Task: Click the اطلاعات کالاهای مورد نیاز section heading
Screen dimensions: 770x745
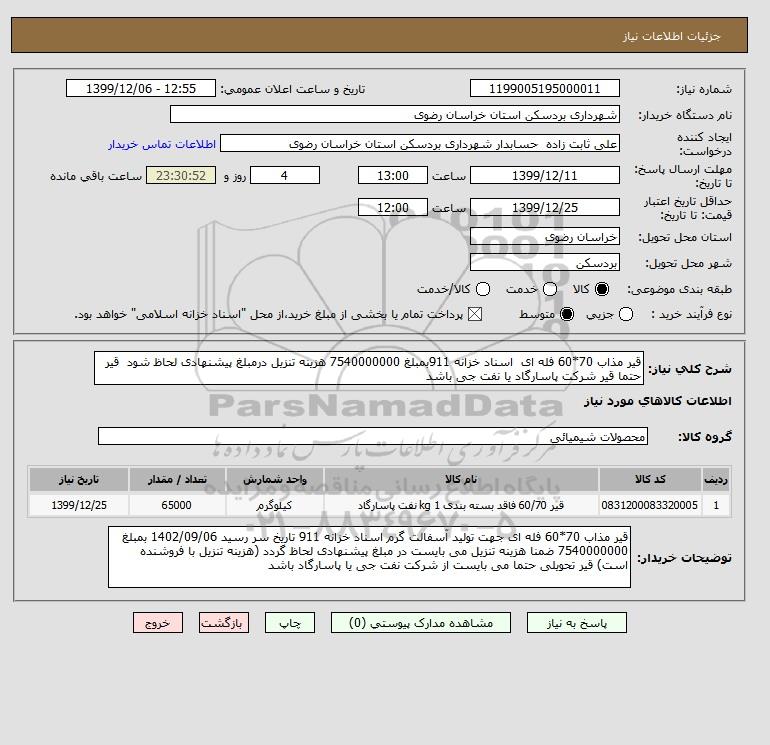Action: pos(658,401)
